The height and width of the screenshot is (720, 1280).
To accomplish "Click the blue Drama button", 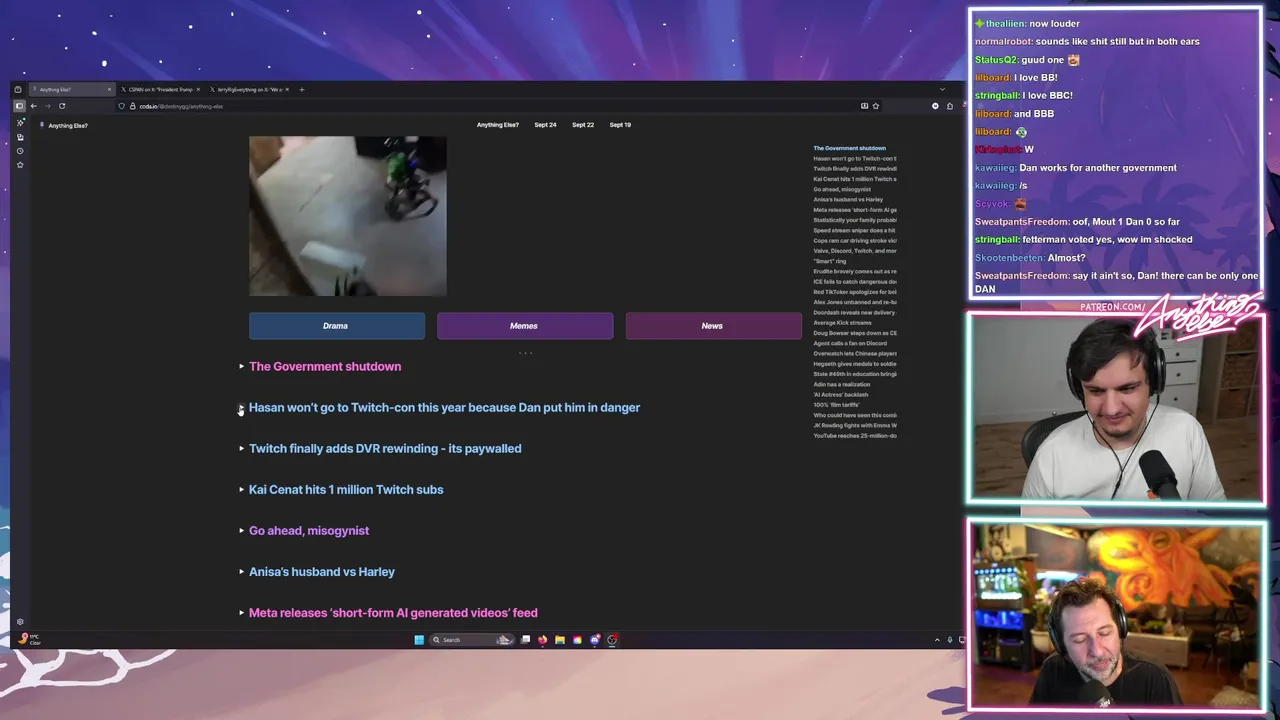I will (x=337, y=326).
